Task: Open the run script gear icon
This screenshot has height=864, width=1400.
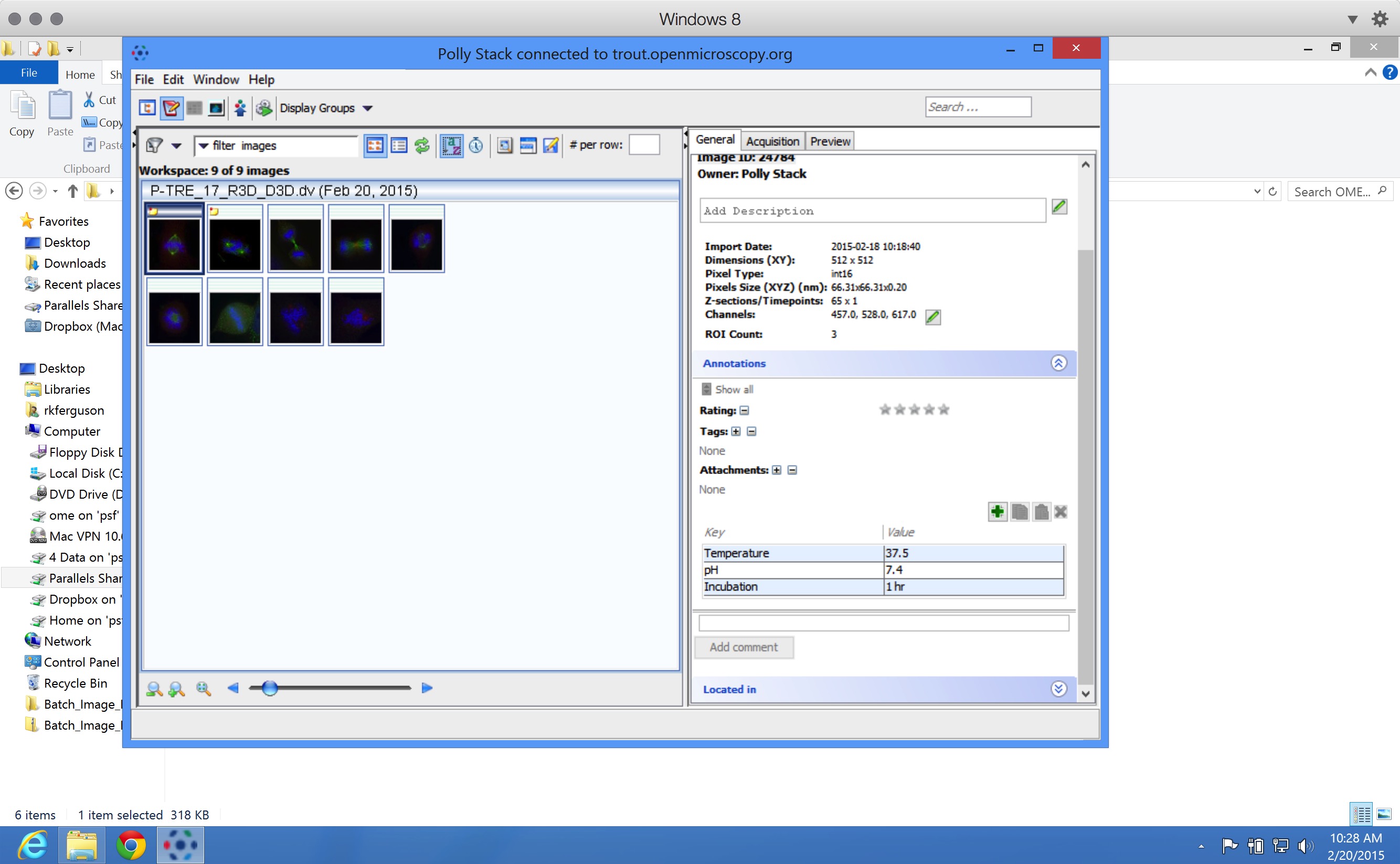Action: (264, 108)
